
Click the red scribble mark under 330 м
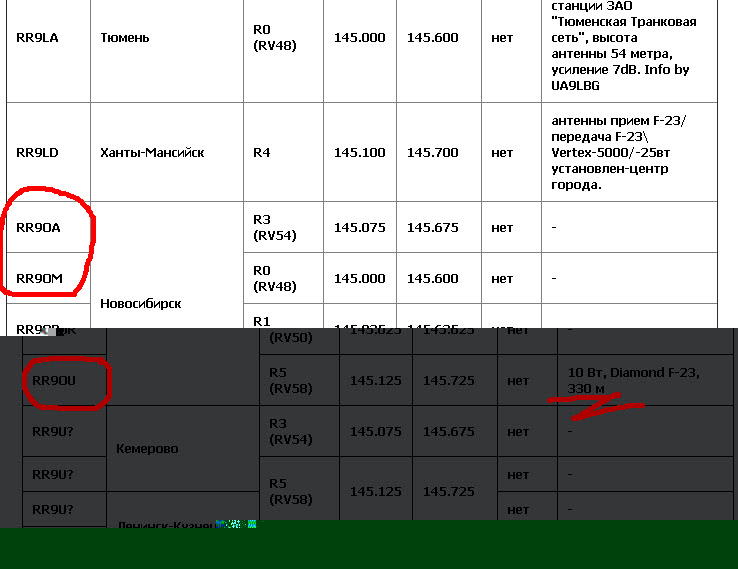(x=597, y=405)
